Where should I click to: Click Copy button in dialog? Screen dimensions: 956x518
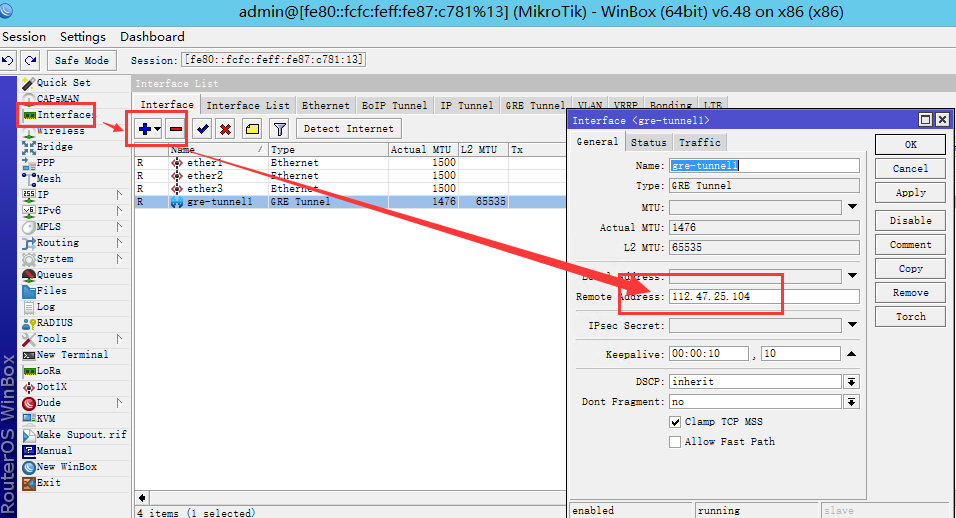click(x=910, y=269)
